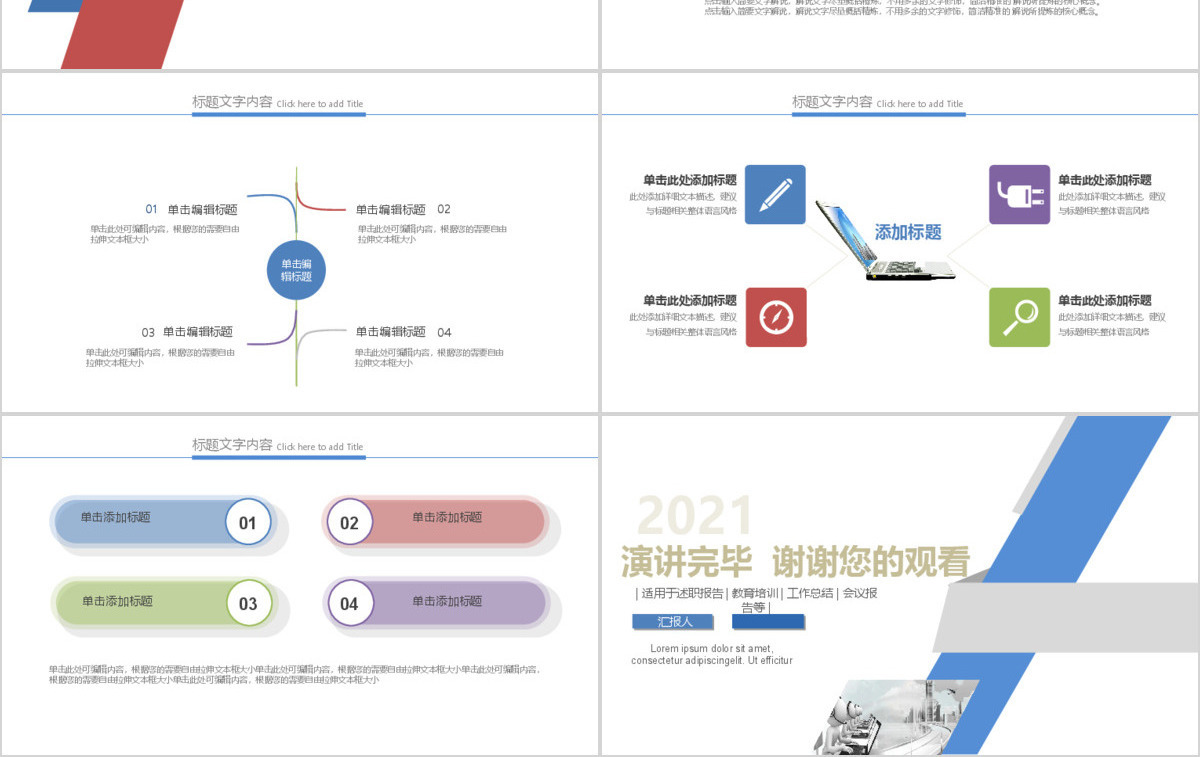Click number circle 02 on red pill
The image size is (1200, 757).
pos(349,522)
